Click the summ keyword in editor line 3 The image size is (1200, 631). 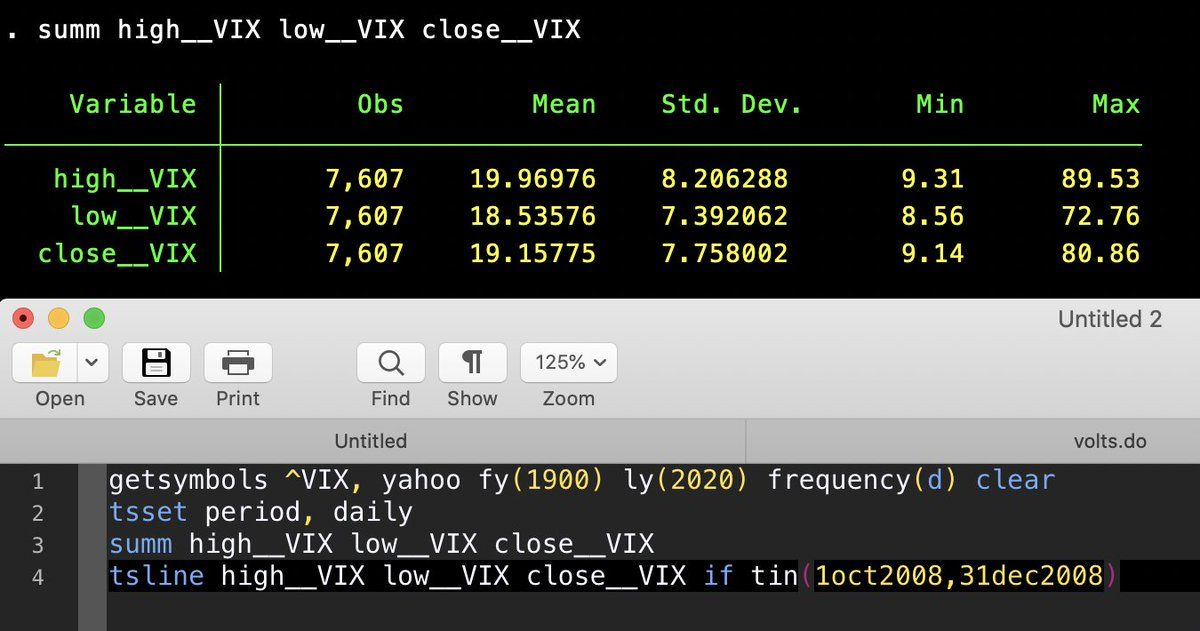(x=140, y=544)
